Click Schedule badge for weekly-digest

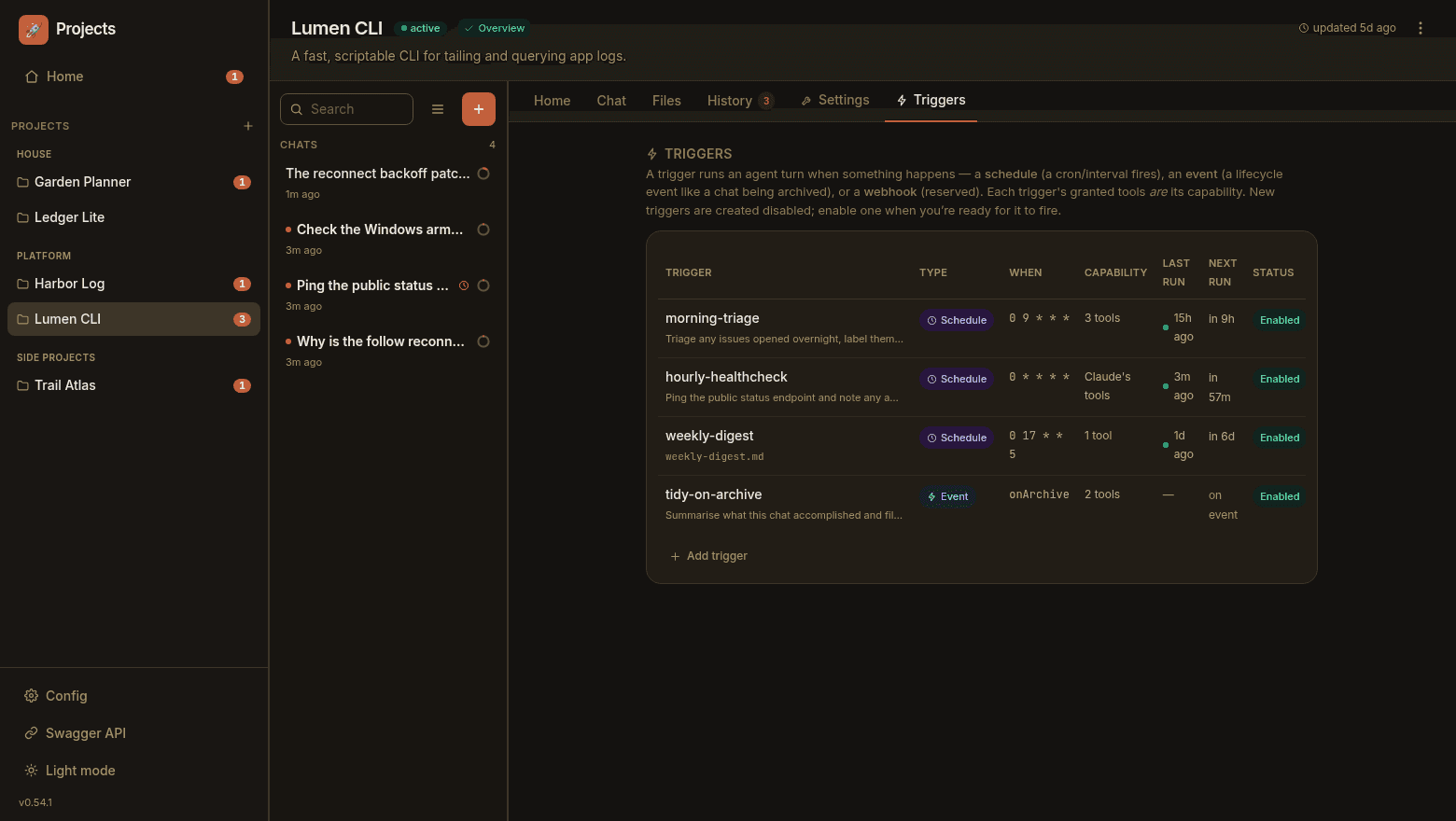click(957, 438)
